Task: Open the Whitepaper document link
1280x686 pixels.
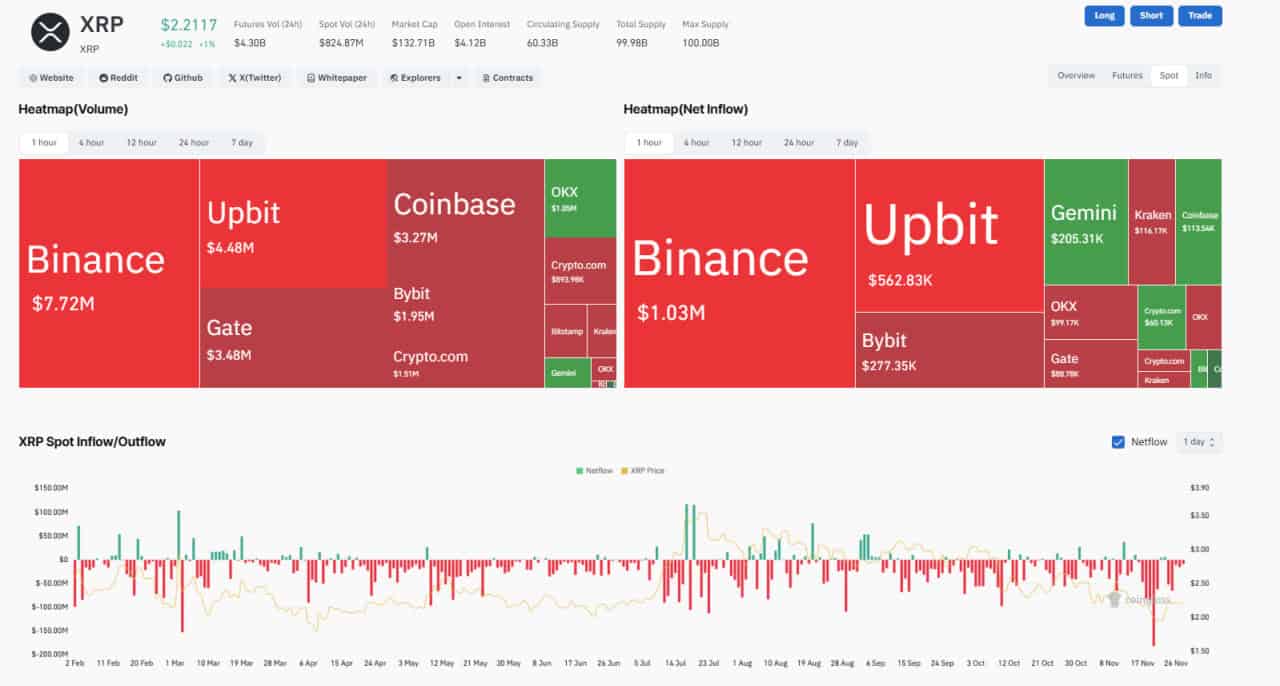Action: click(x=337, y=78)
